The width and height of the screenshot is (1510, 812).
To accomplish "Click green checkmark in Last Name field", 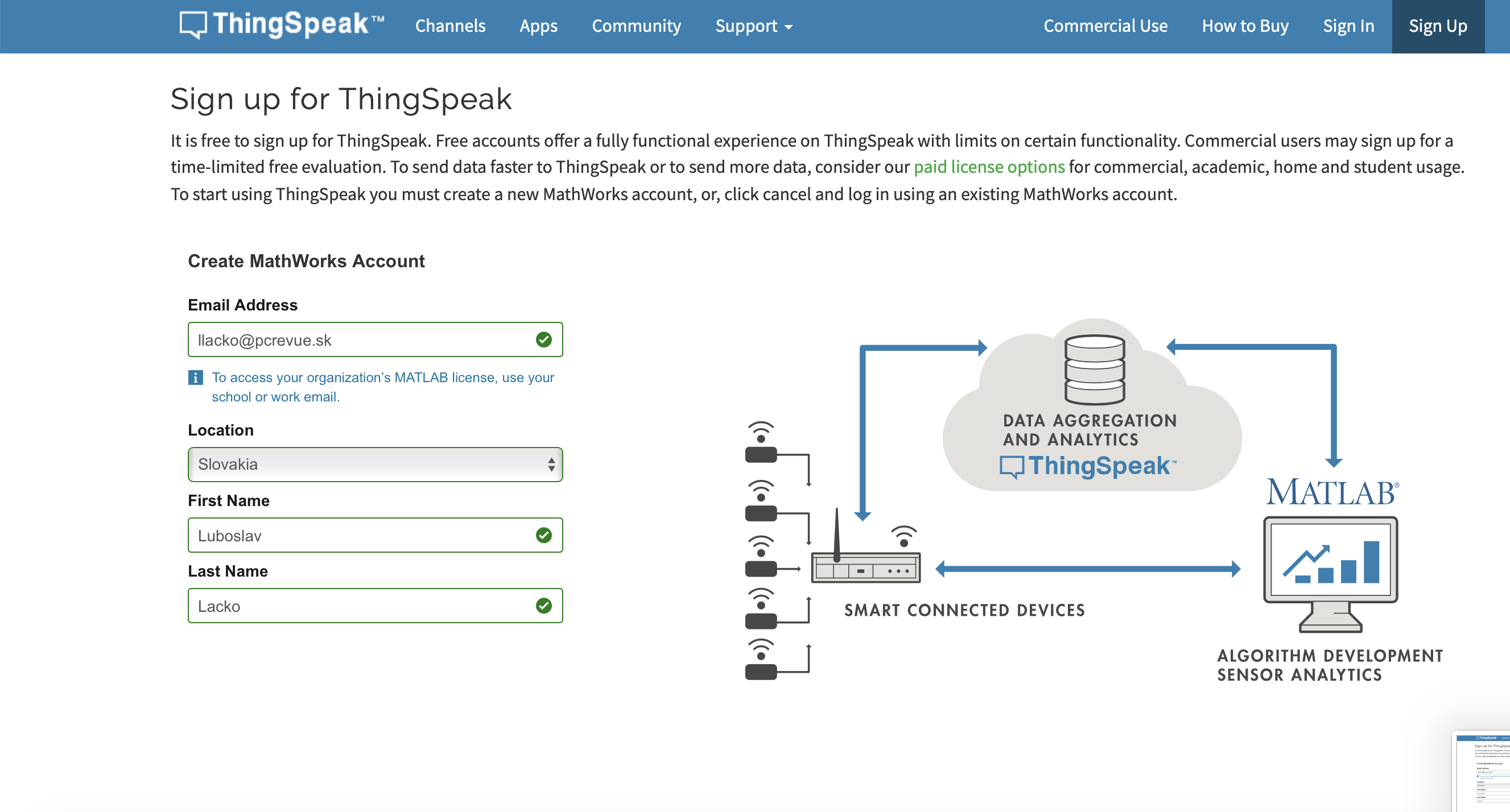I will pos(543,606).
